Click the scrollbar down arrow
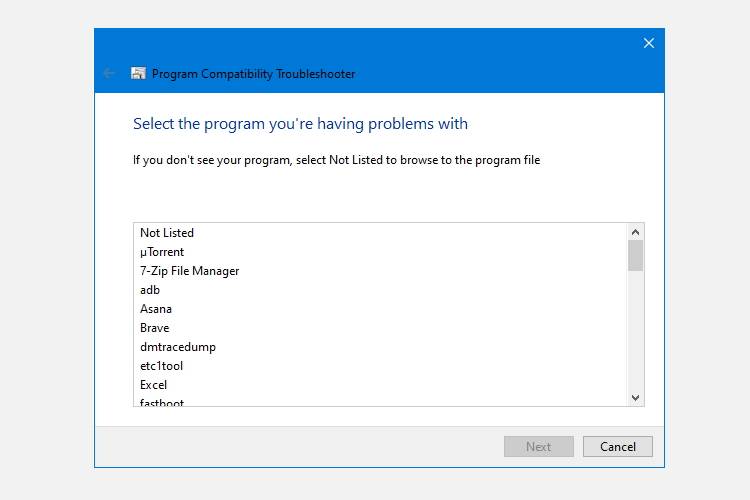 coord(635,397)
